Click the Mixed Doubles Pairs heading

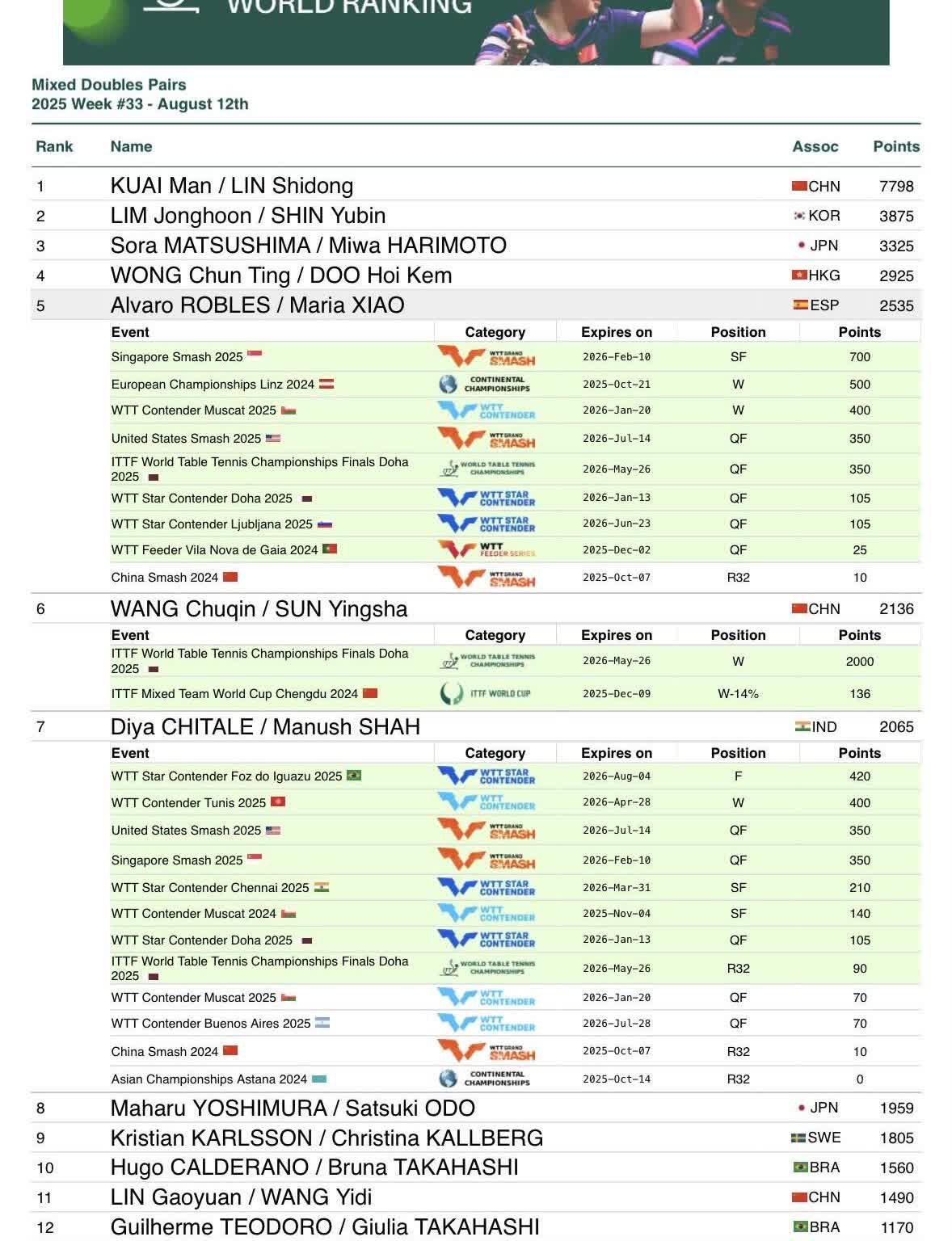tap(109, 85)
